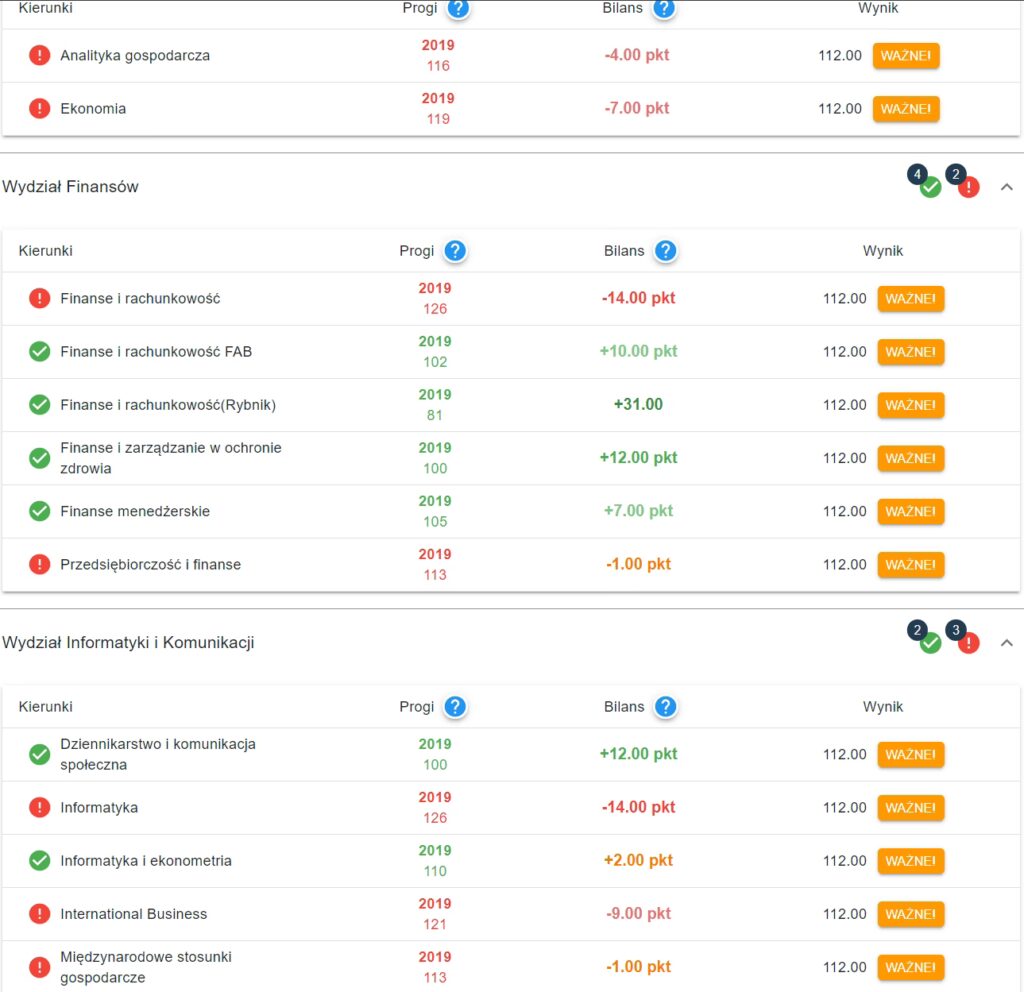Click the -14.00 pkt balance for Informatyka

tap(638, 807)
